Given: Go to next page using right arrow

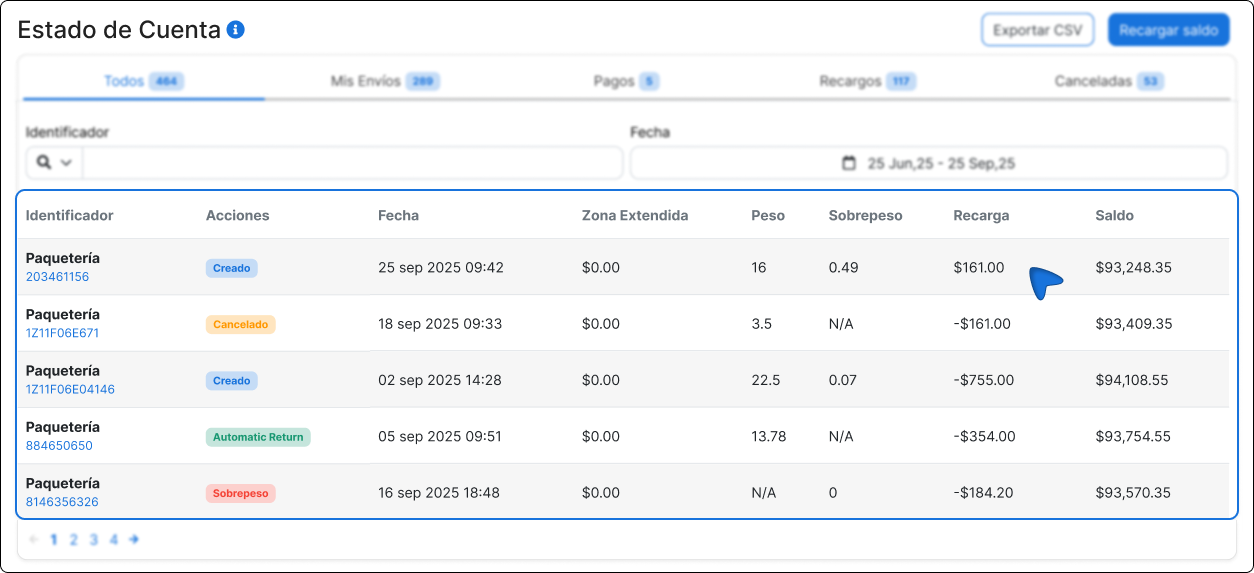Looking at the screenshot, I should [134, 539].
